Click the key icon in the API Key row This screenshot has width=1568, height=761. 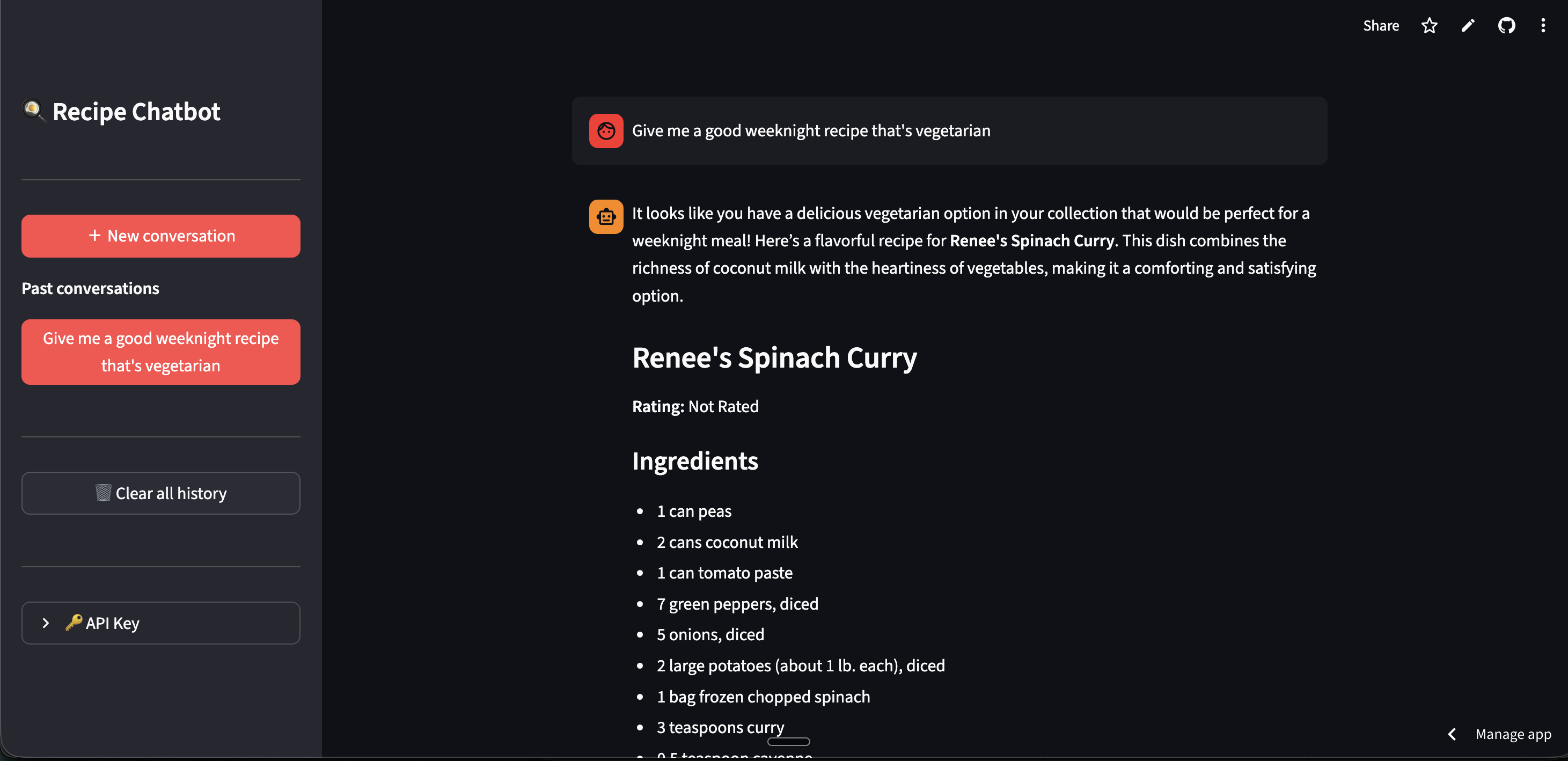click(x=73, y=623)
